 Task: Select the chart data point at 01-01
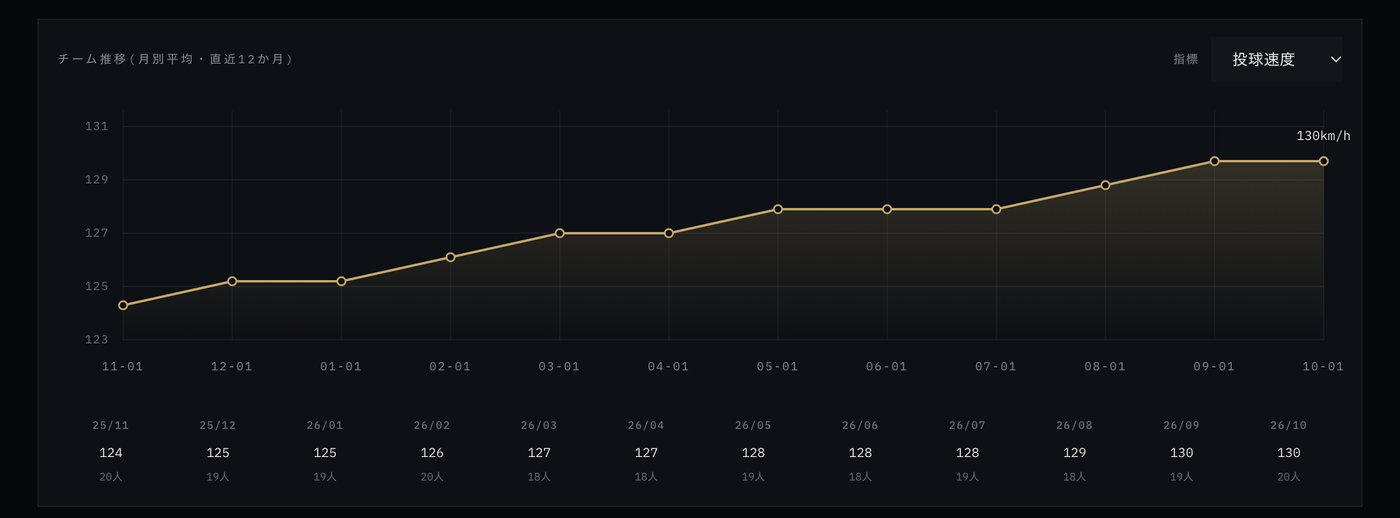[341, 281]
